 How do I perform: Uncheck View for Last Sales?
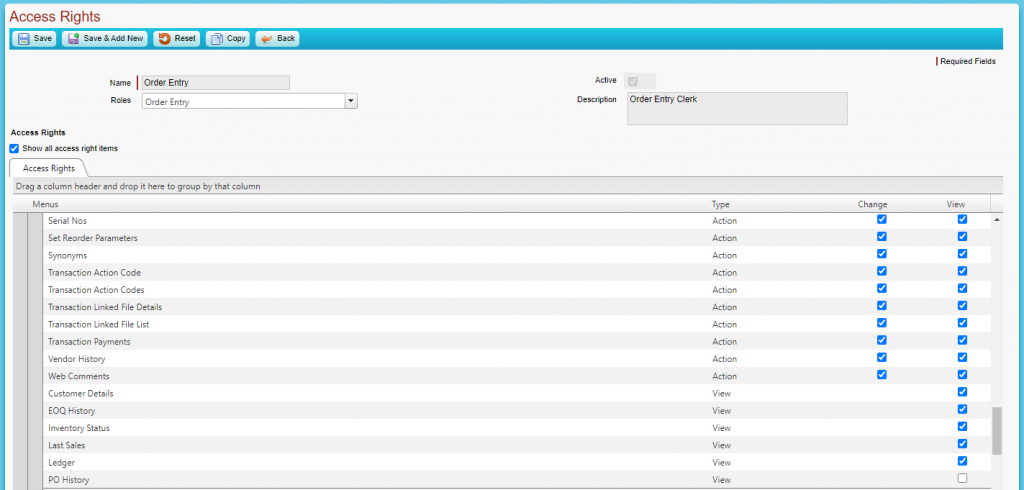pos(962,444)
